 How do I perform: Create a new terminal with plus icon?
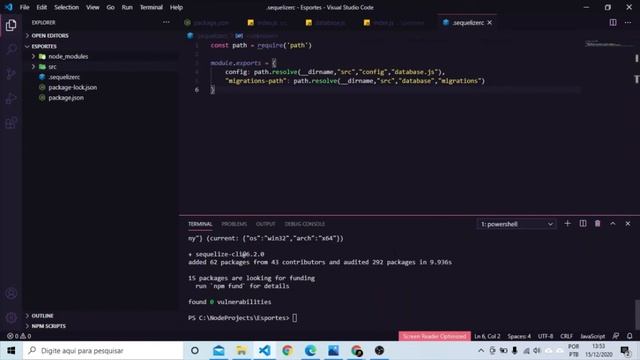567,224
